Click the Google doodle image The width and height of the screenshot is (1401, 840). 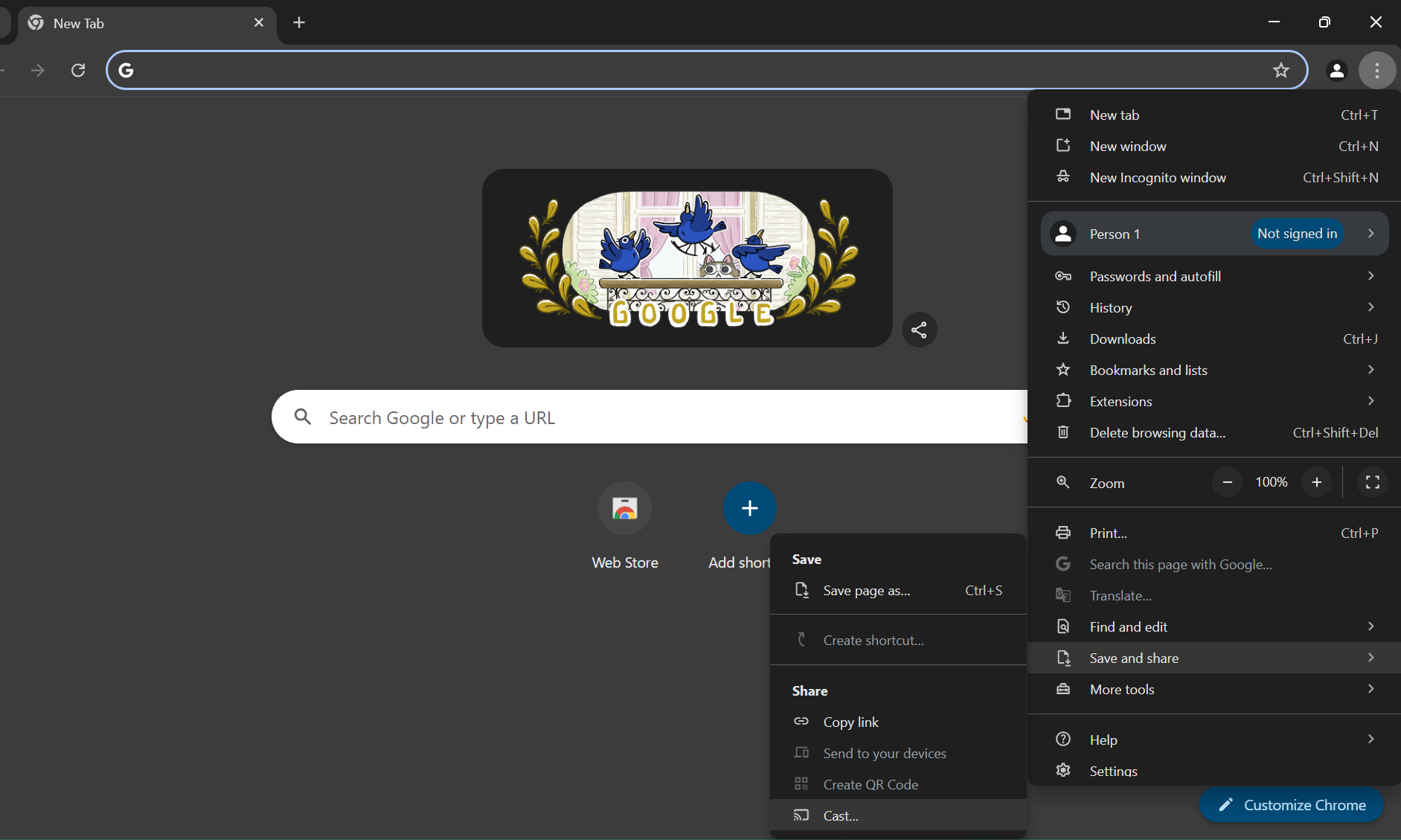point(687,258)
